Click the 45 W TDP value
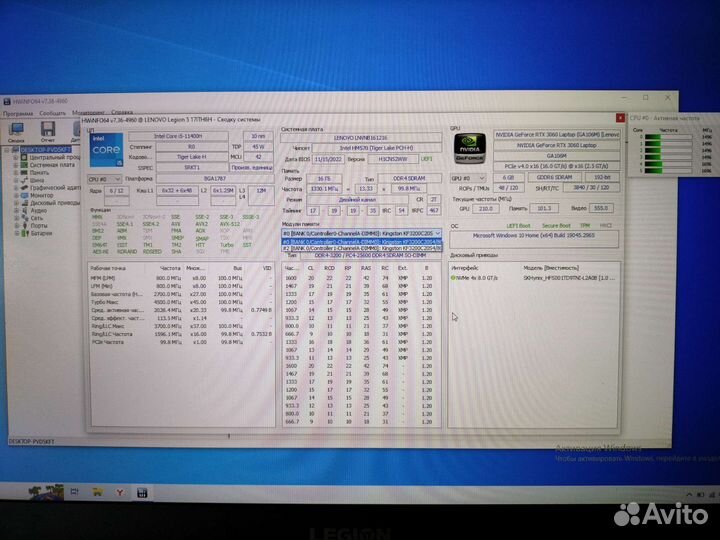The image size is (720, 540). [x=258, y=147]
